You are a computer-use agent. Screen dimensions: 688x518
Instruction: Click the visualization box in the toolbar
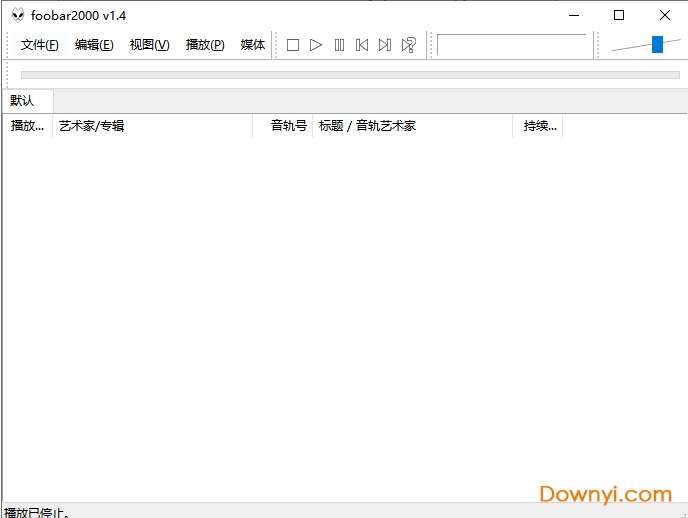[512, 45]
